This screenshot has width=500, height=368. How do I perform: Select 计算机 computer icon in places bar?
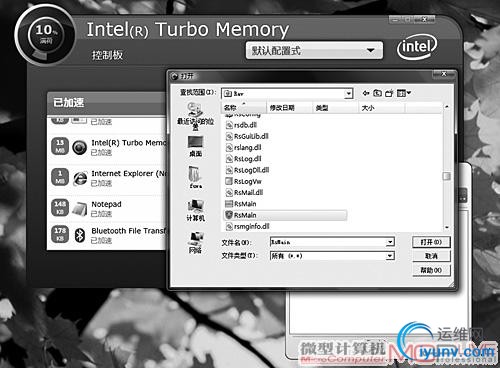pyautogui.click(x=195, y=206)
